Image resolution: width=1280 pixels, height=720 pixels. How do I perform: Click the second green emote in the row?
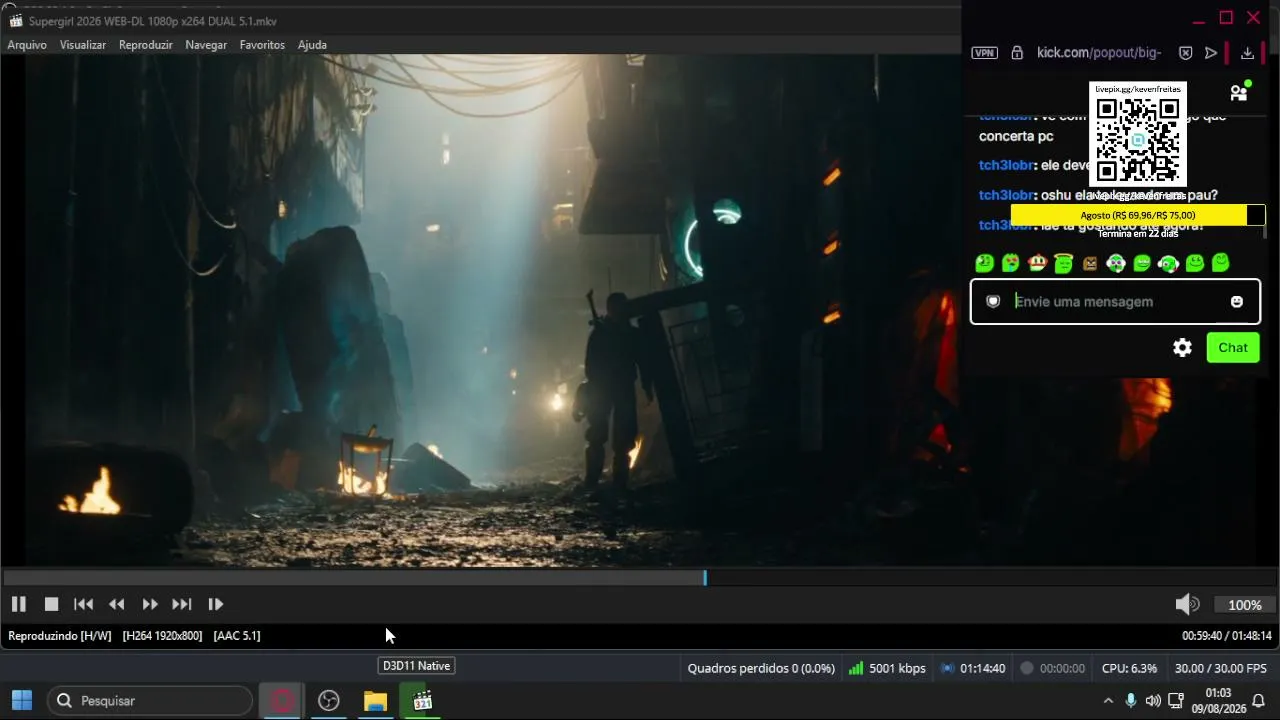click(1011, 263)
